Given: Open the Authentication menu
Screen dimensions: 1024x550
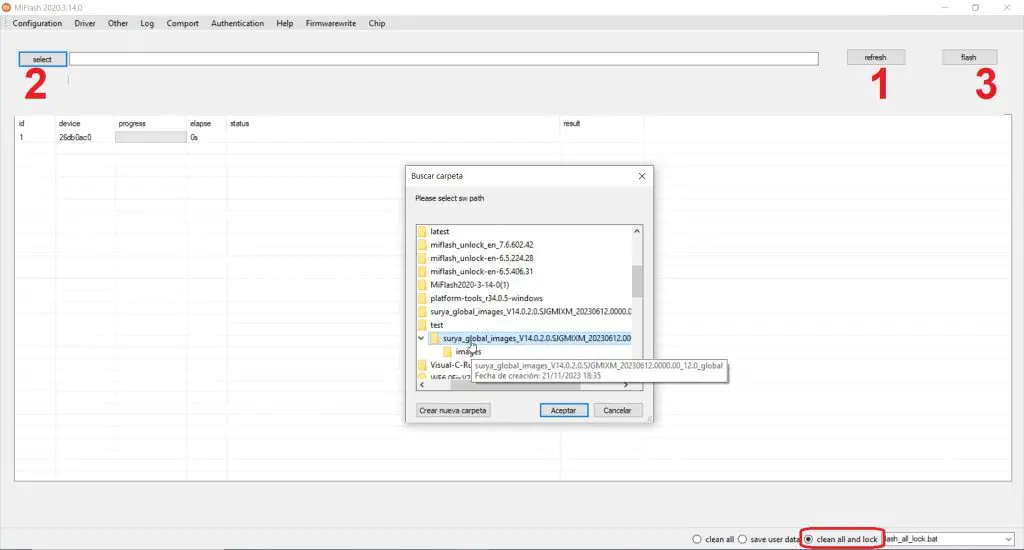Looking at the screenshot, I should point(237,23).
